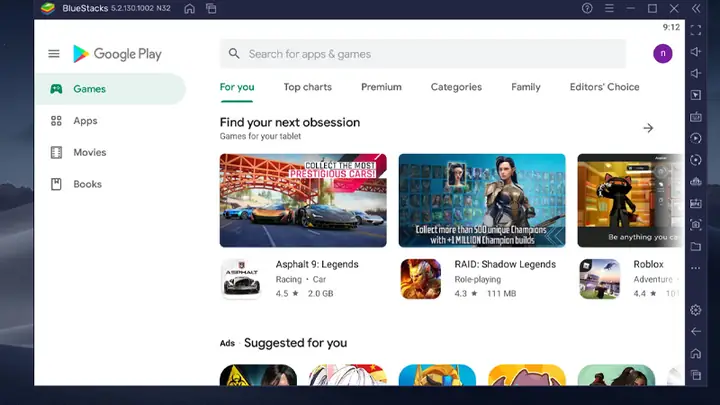Image resolution: width=720 pixels, height=405 pixels.
Task: Open BlueStacks help question mark icon
Action: pos(587,8)
